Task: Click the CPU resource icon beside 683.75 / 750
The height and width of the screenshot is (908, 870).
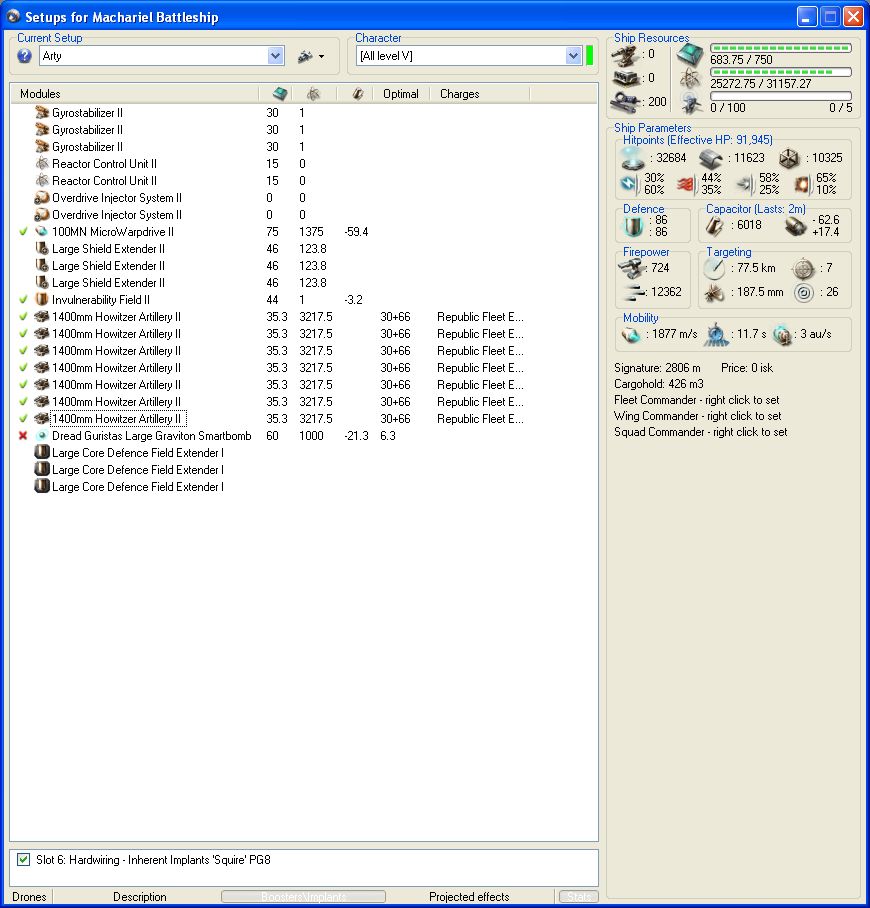Action: (690, 56)
